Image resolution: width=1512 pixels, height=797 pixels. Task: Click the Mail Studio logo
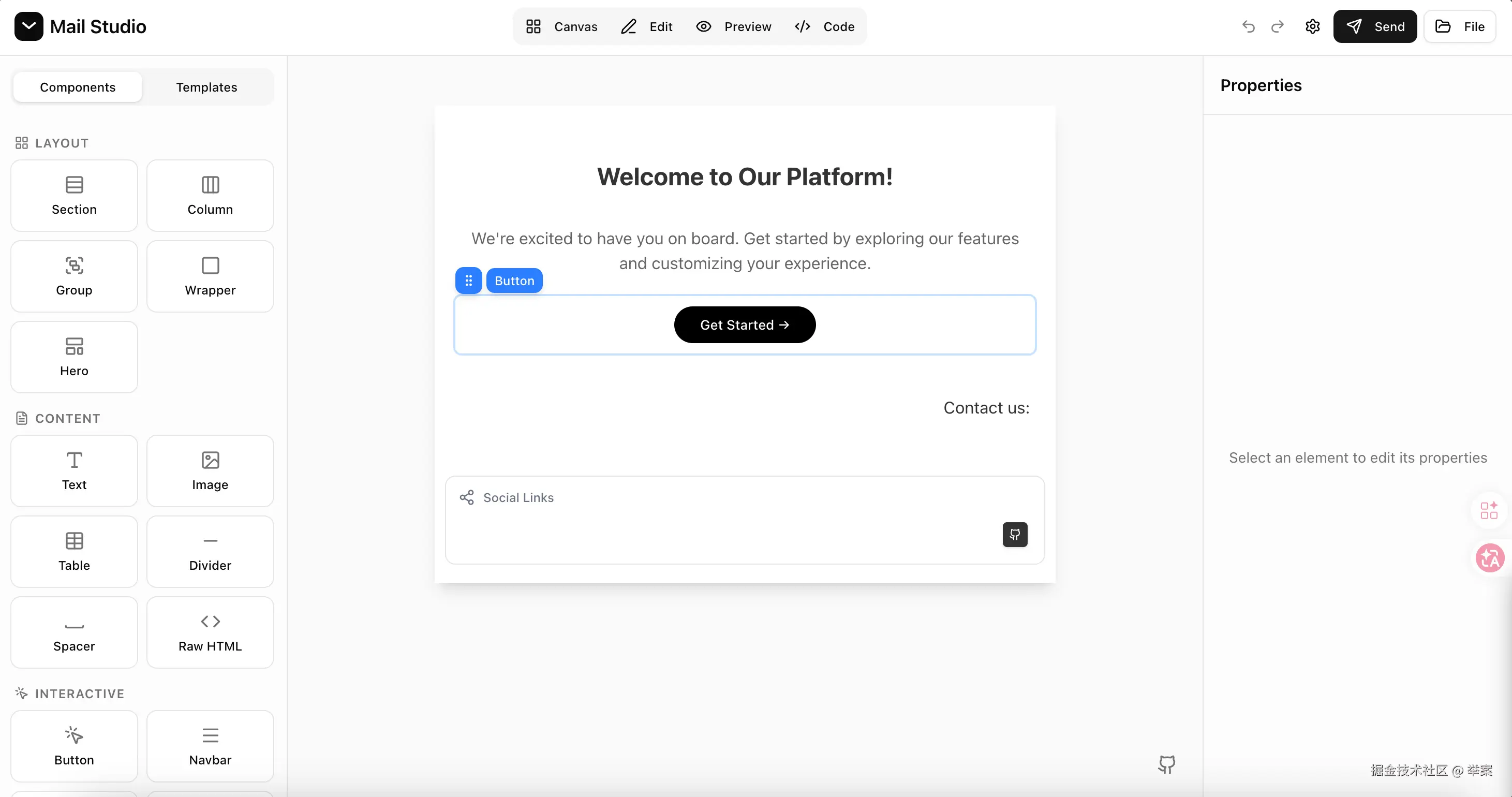29,26
